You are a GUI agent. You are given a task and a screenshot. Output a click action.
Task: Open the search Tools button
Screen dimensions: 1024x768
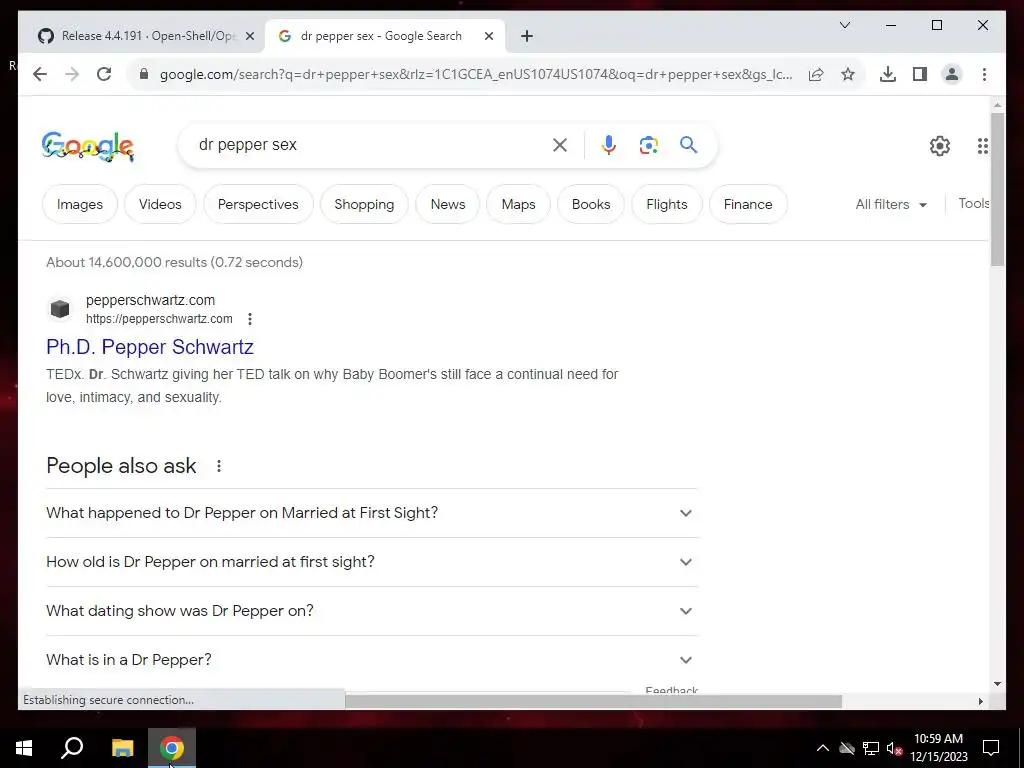coord(973,203)
